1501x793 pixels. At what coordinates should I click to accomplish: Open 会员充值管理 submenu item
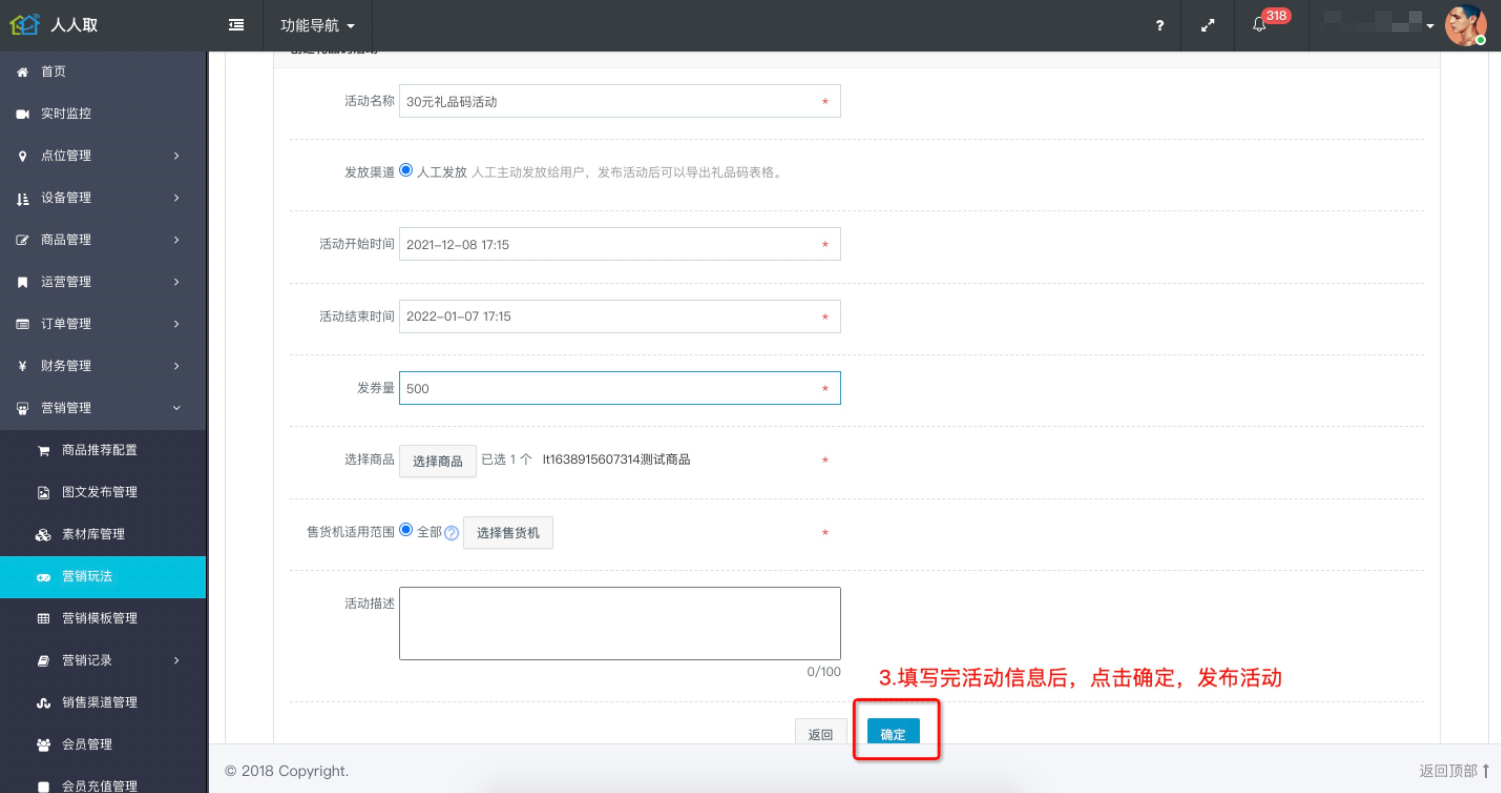click(103, 782)
